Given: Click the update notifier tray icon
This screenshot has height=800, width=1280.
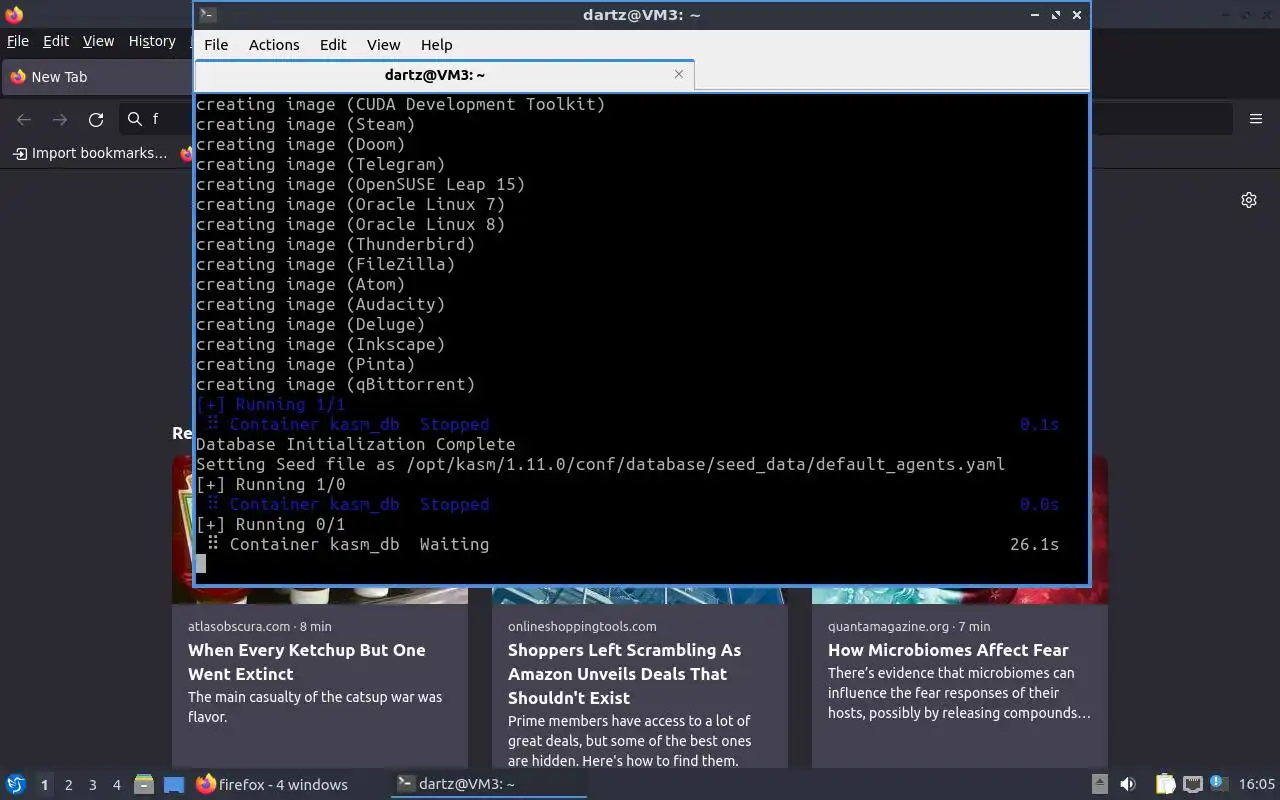Looking at the screenshot, I should coord(1218,785).
